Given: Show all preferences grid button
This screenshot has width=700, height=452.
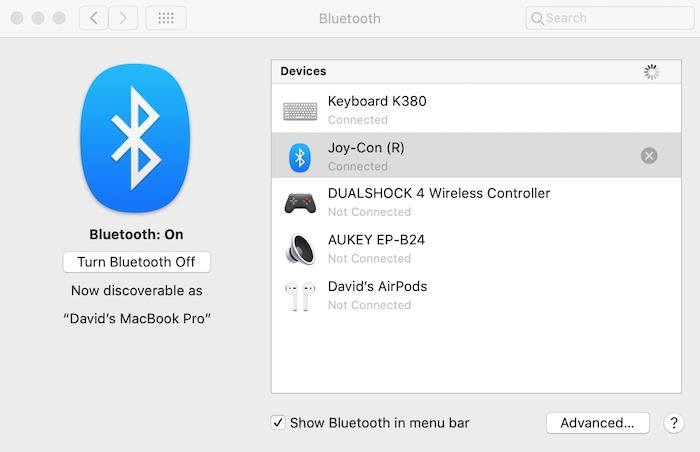Looking at the screenshot, I should tap(166, 18).
